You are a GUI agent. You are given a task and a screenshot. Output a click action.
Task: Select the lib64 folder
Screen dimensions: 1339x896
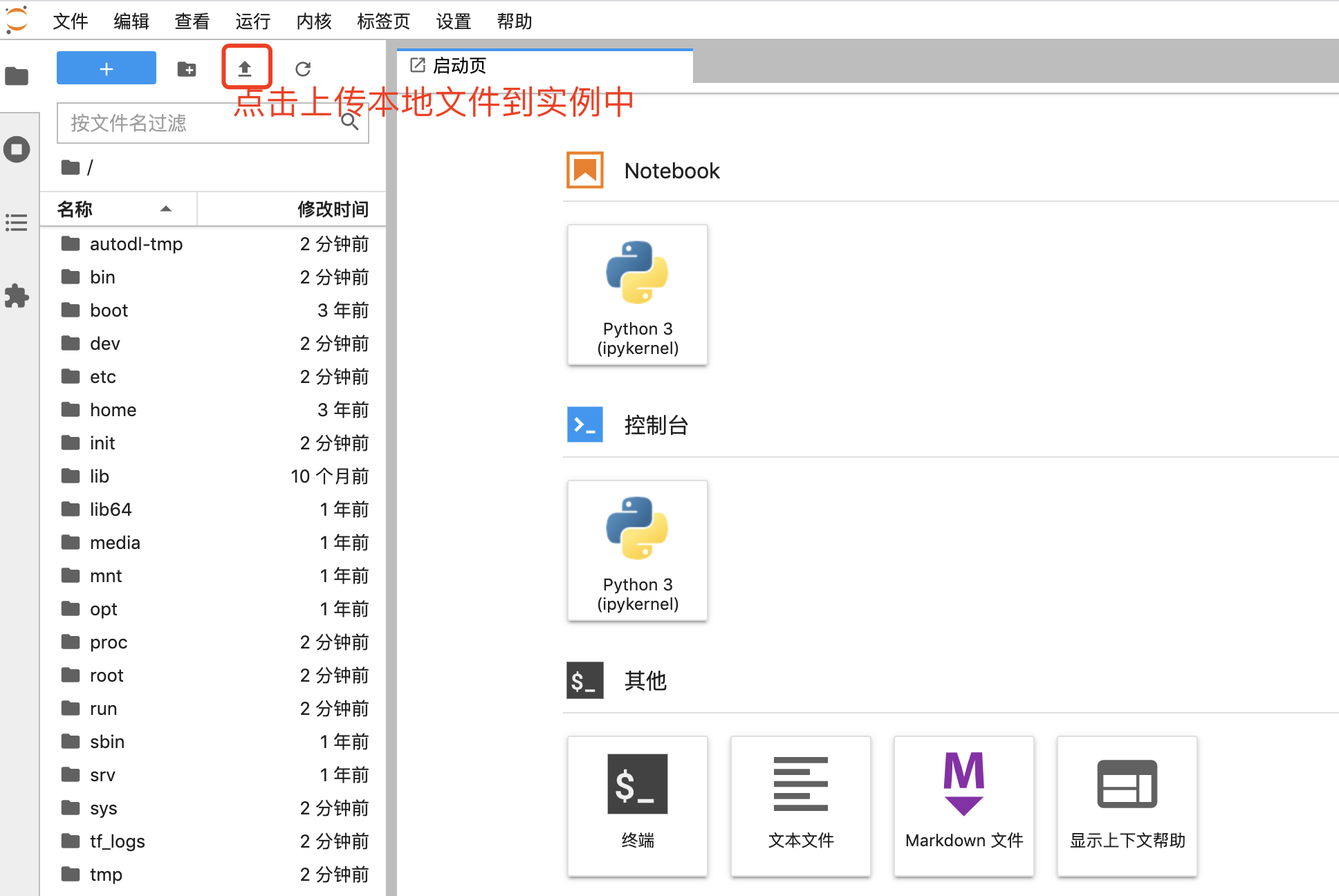coord(213,510)
